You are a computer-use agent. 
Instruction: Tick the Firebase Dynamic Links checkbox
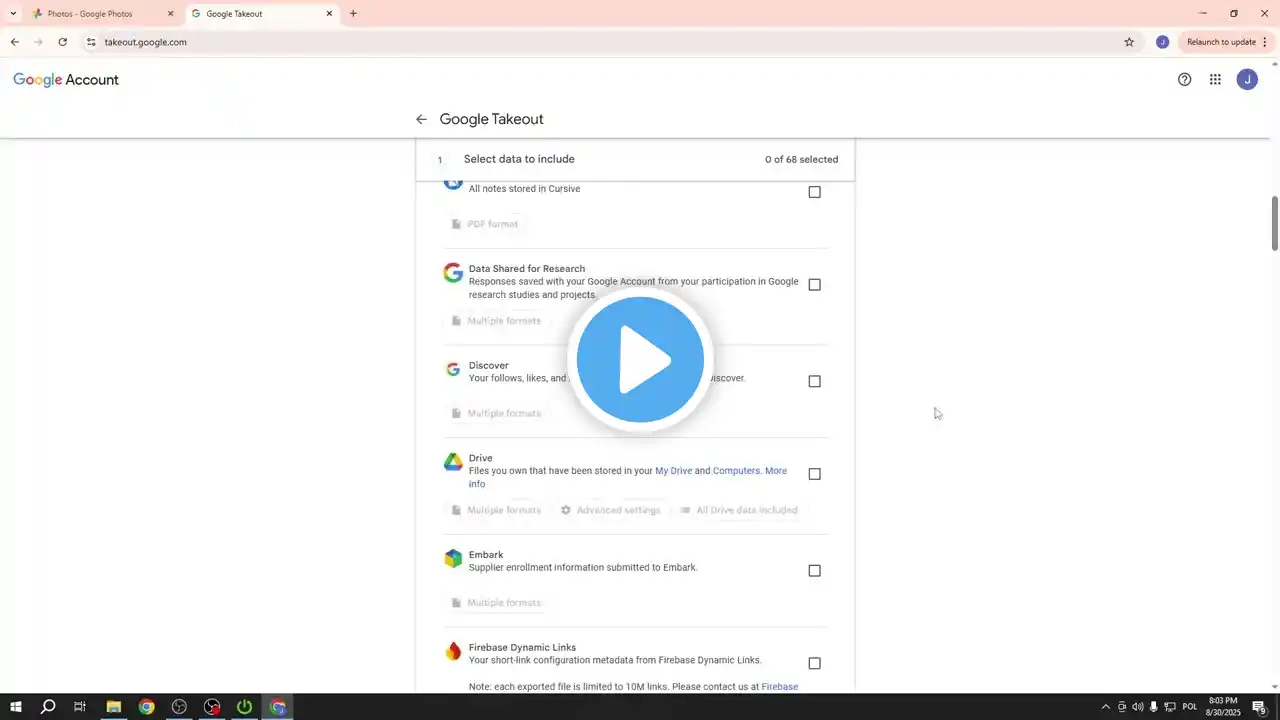[x=814, y=663]
